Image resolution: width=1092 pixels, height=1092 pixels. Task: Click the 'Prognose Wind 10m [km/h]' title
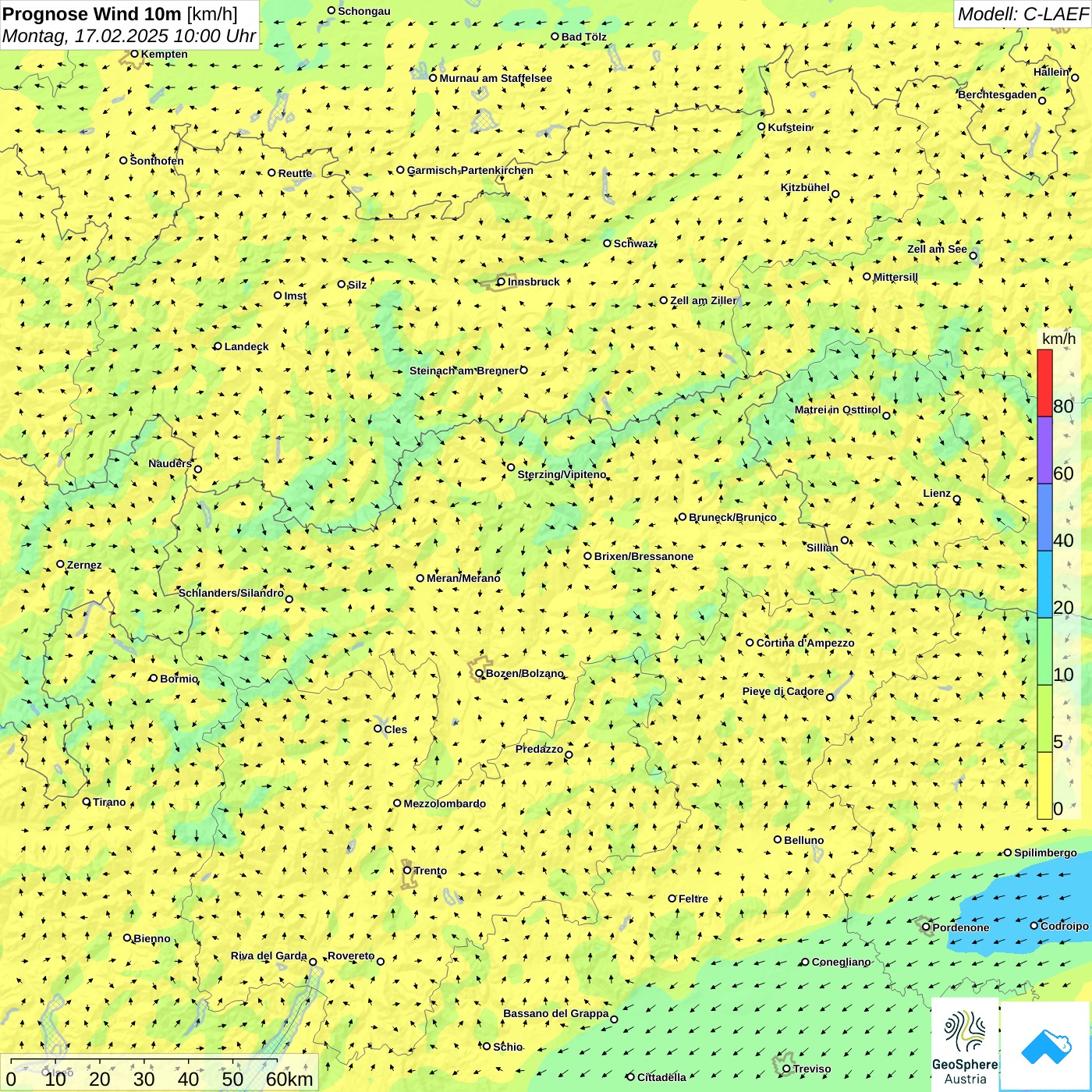(x=120, y=13)
